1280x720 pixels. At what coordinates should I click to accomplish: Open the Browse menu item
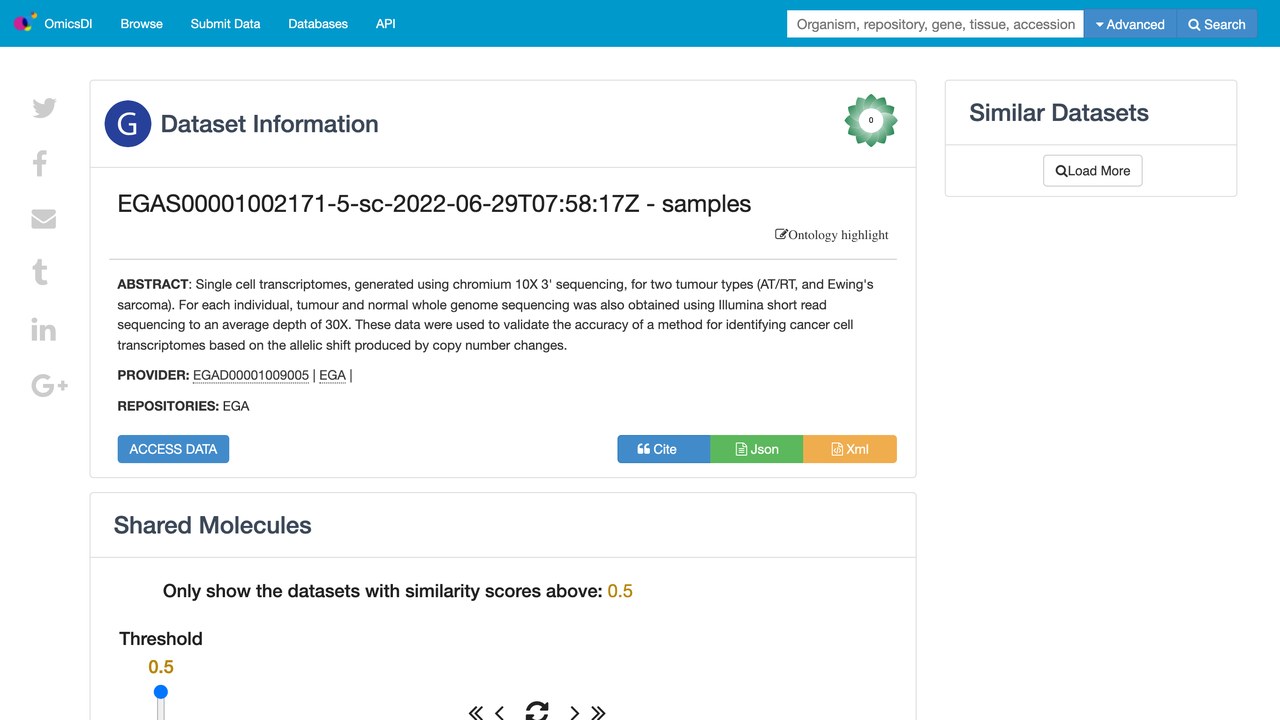(141, 24)
